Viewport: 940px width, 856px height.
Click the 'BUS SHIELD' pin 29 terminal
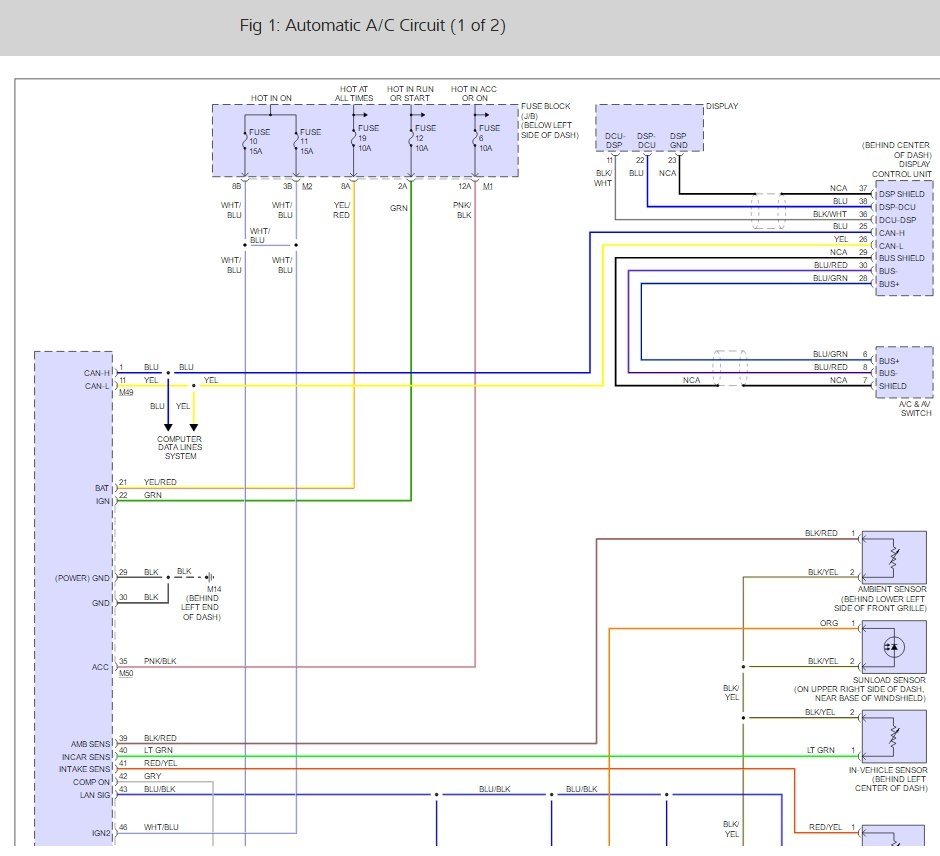pos(901,258)
